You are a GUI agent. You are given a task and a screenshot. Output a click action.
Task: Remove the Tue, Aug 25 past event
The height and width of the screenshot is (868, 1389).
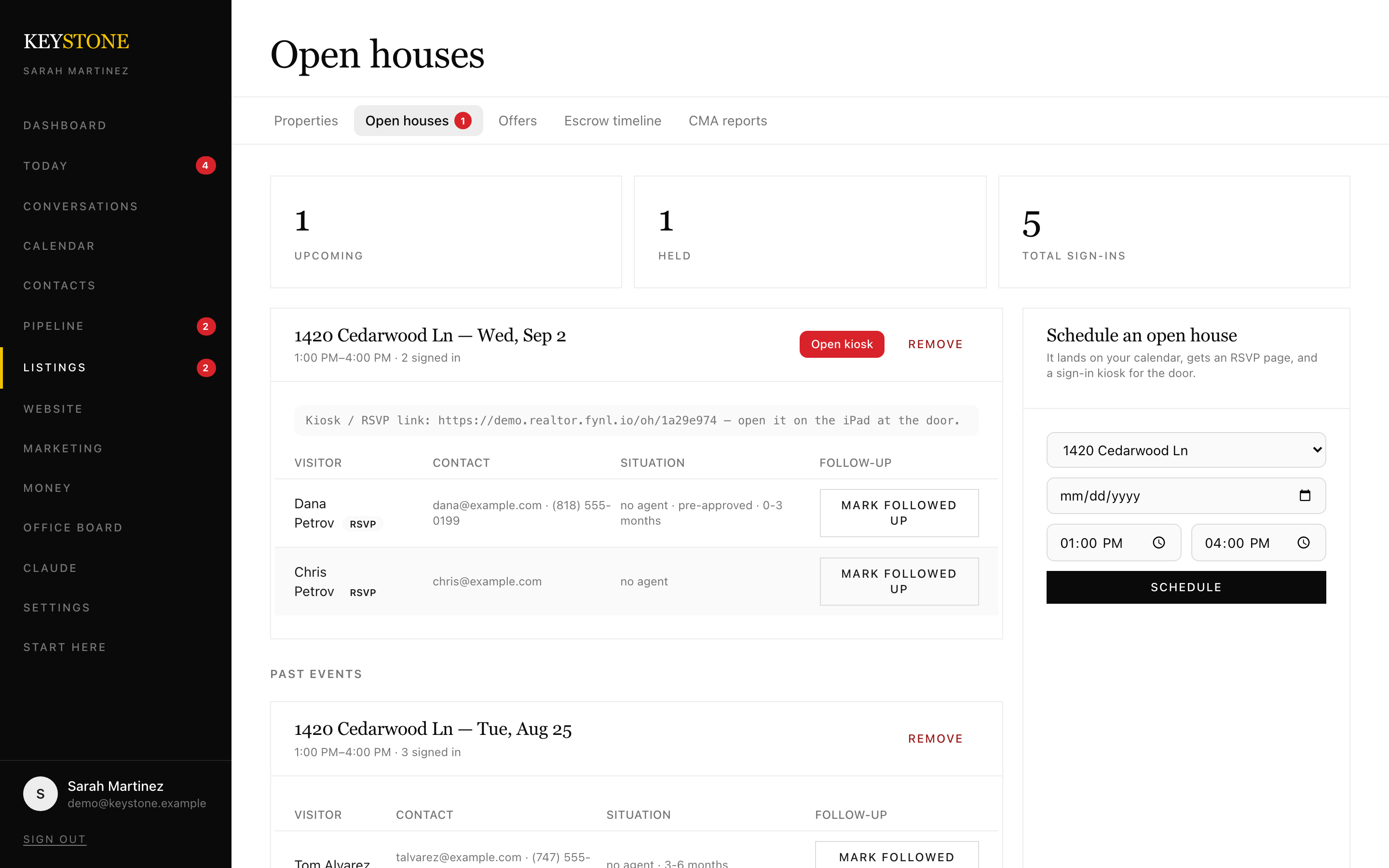pyautogui.click(x=935, y=738)
